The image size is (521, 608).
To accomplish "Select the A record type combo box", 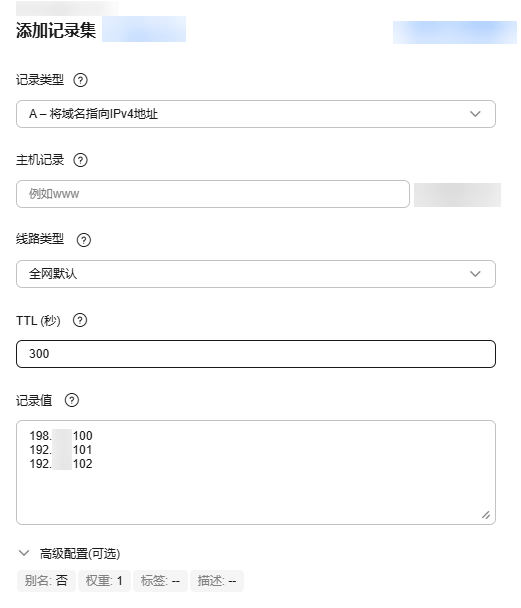I will (256, 114).
